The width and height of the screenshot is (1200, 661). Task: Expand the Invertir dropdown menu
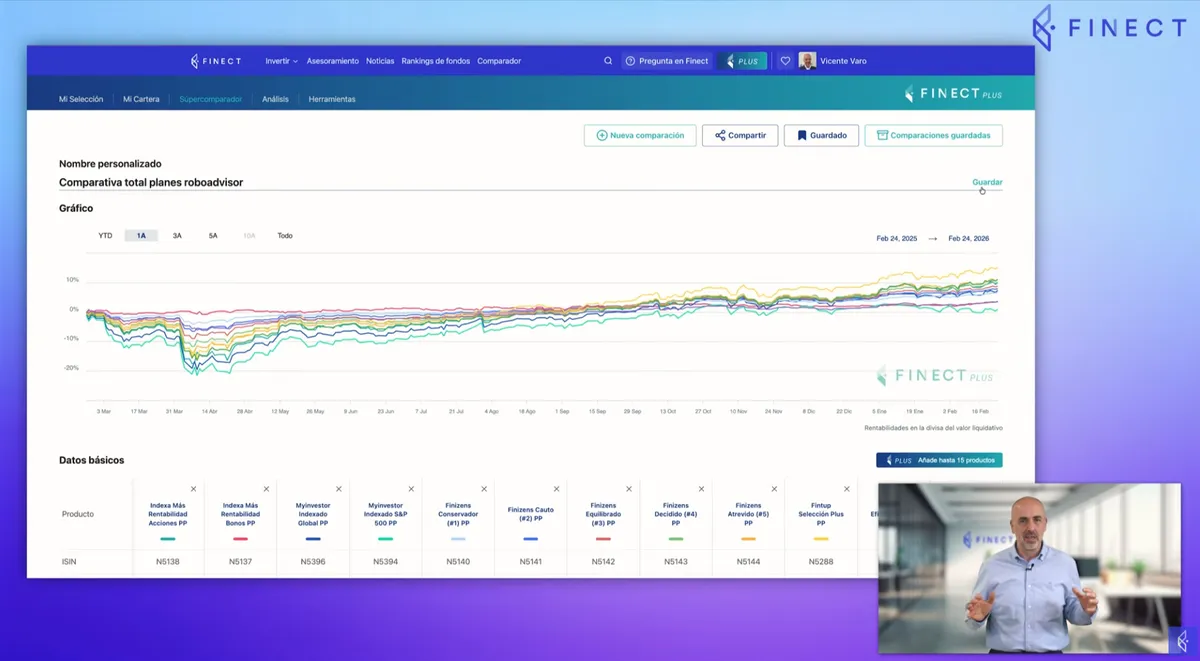tap(281, 61)
